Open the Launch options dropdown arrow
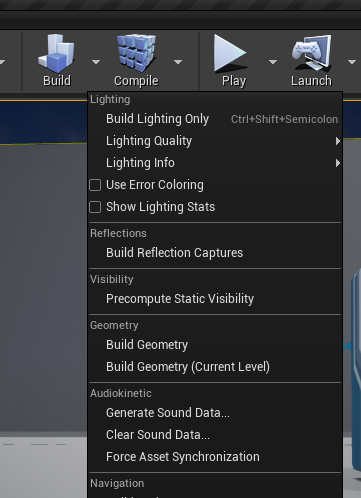Viewport: 361px width, 498px height. click(x=352, y=62)
